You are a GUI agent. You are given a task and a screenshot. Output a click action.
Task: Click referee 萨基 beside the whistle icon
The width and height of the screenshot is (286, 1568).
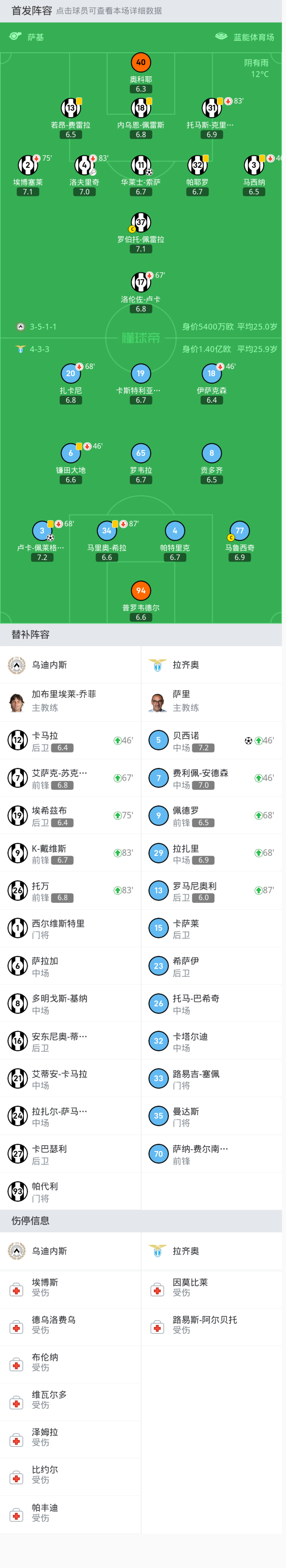click(x=35, y=37)
